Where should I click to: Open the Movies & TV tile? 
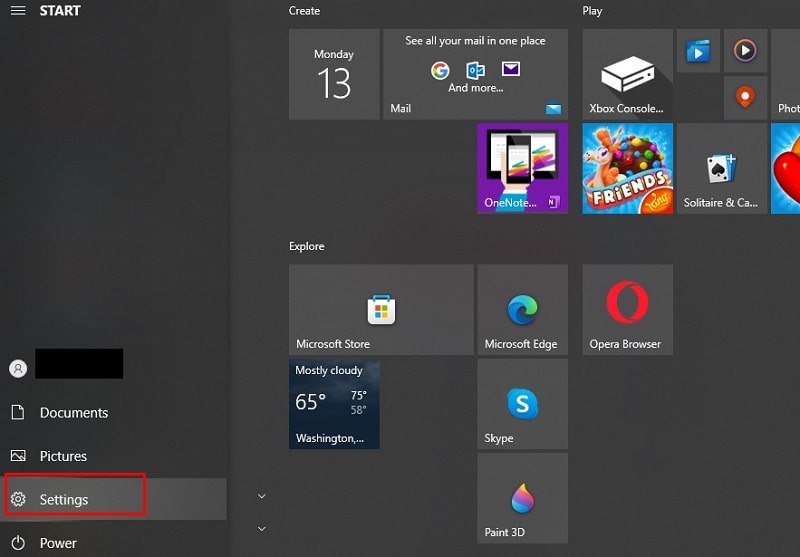698,50
